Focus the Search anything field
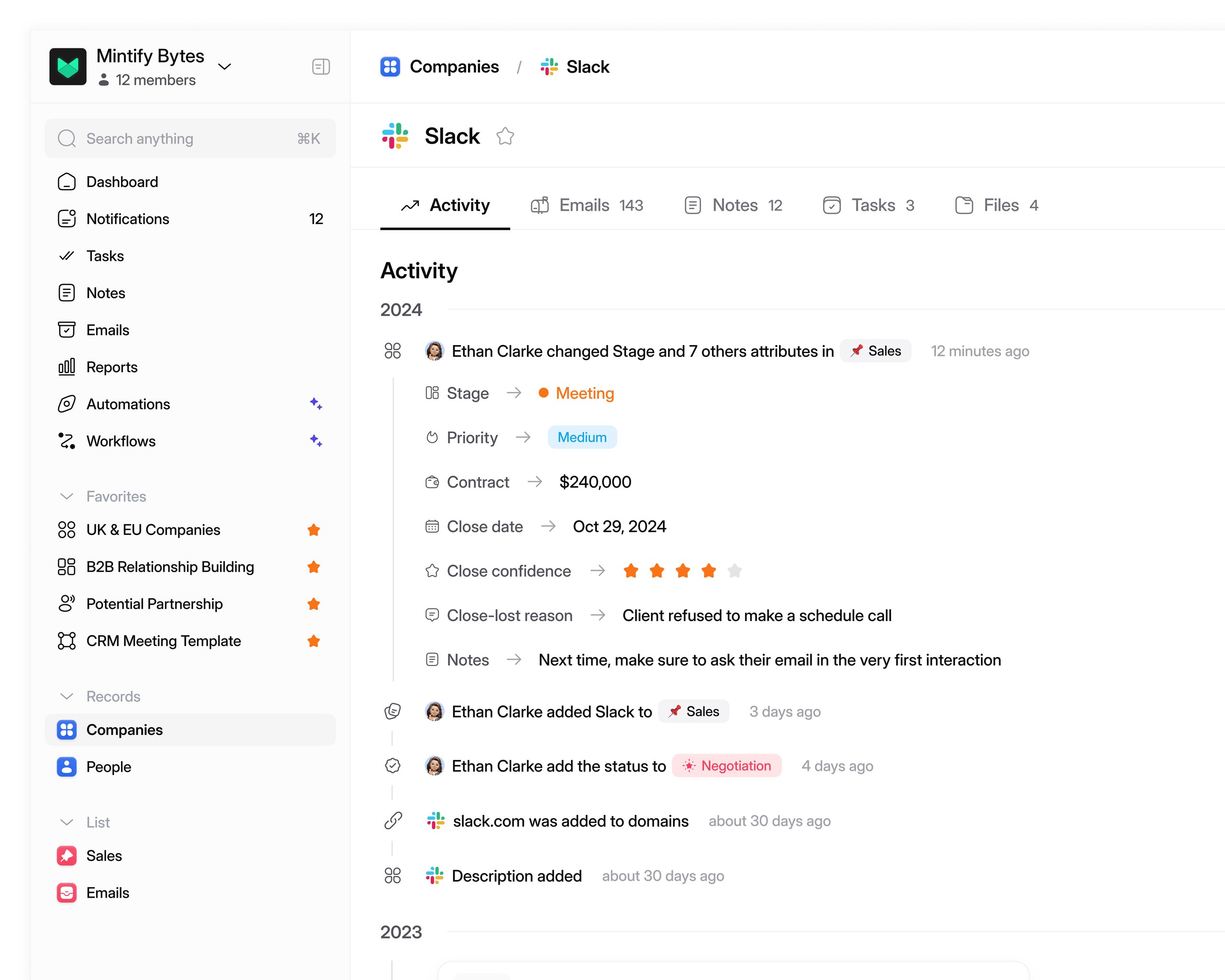Image resolution: width=1225 pixels, height=980 pixels. click(190, 139)
